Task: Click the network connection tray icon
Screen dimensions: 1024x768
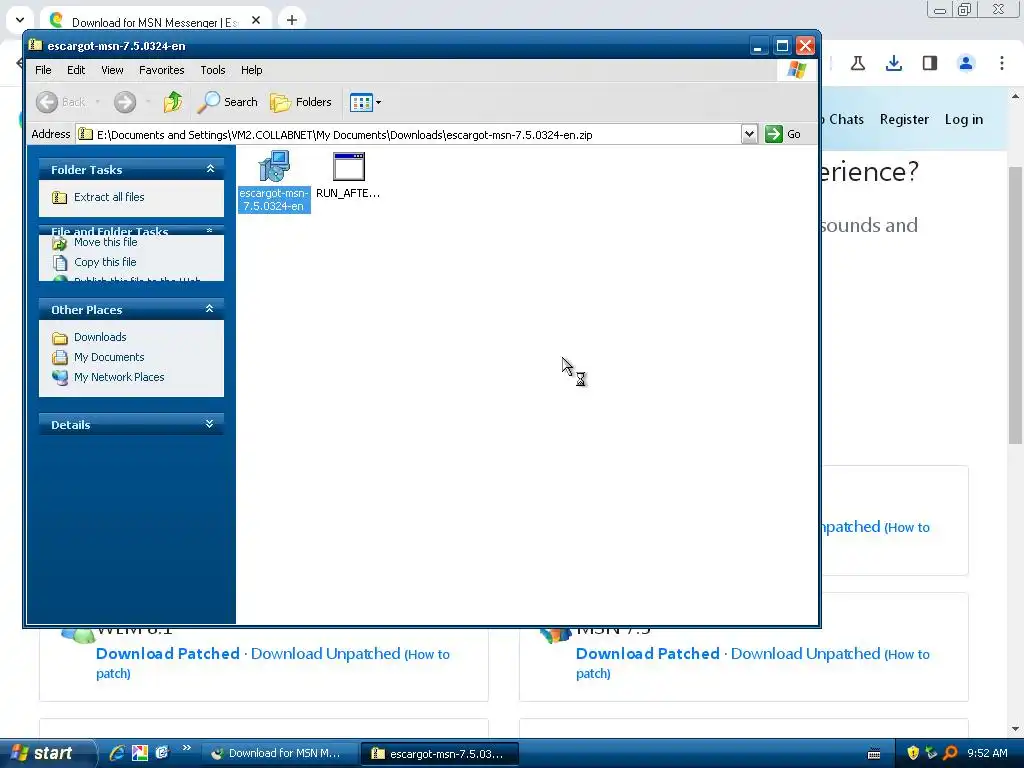Action: pyautogui.click(x=931, y=753)
